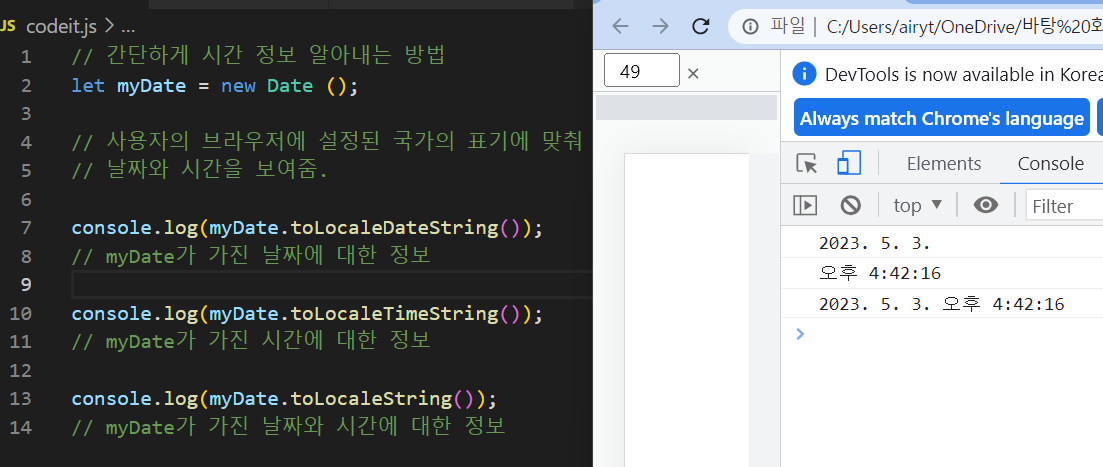Open the top JavaScript context dropdown

(917, 205)
